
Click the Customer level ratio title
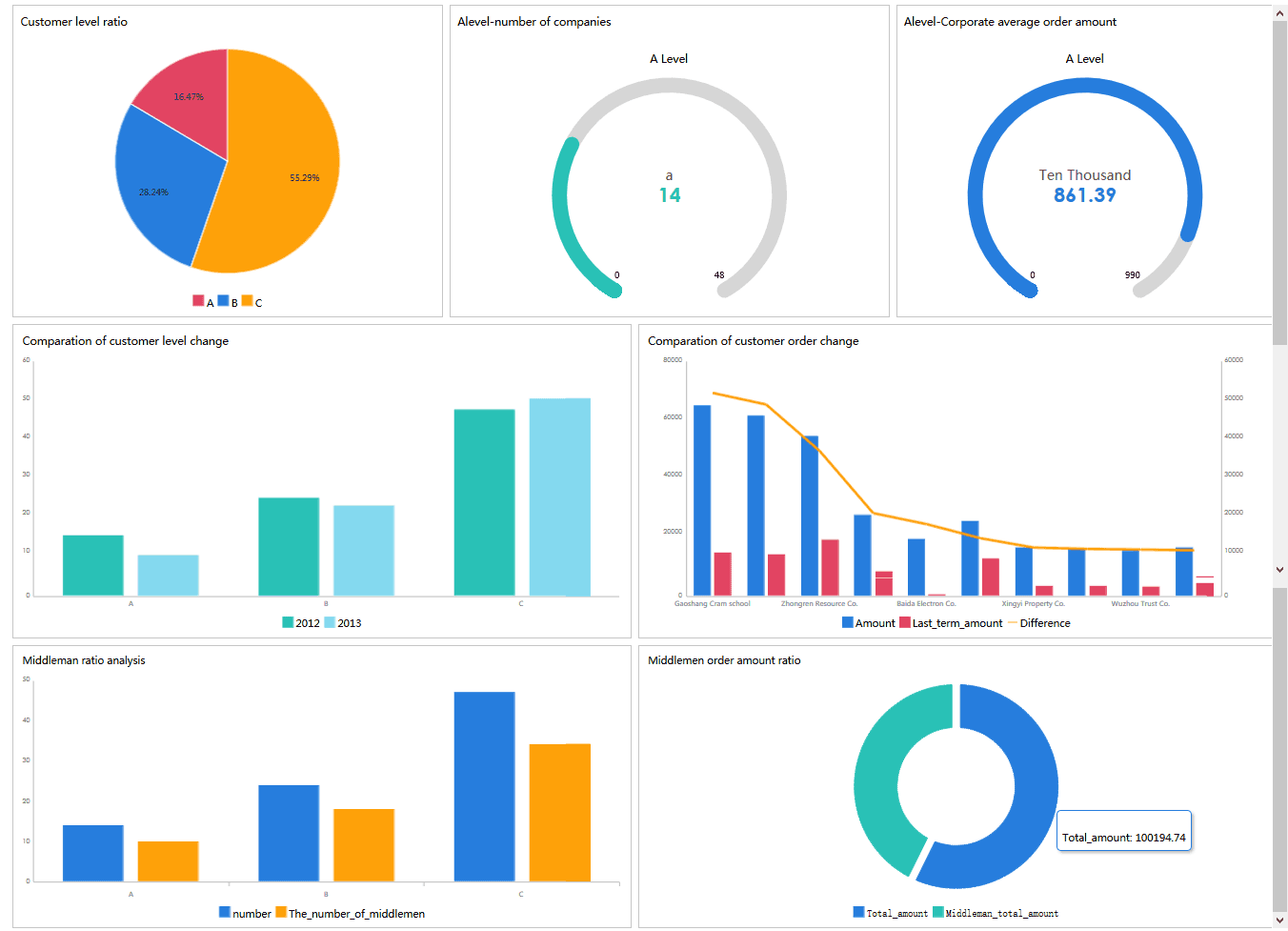point(74,22)
